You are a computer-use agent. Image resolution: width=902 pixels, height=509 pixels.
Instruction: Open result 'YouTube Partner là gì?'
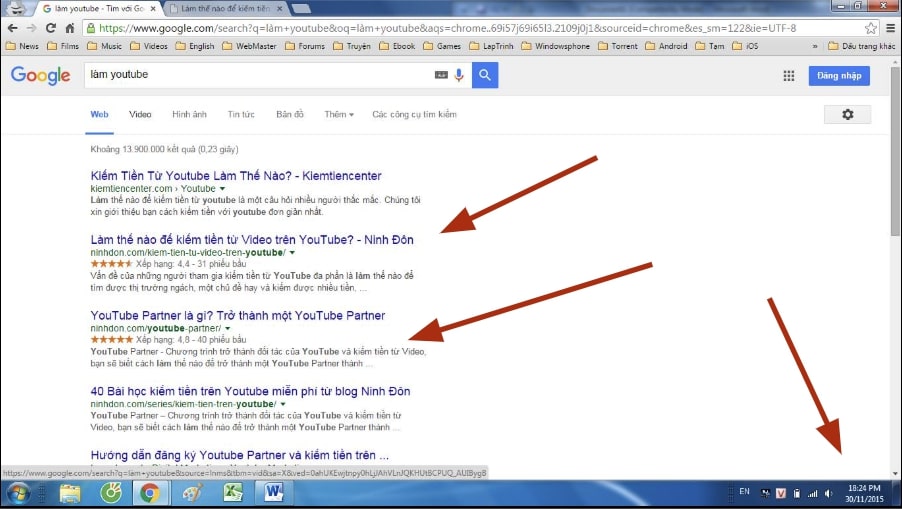coord(238,316)
